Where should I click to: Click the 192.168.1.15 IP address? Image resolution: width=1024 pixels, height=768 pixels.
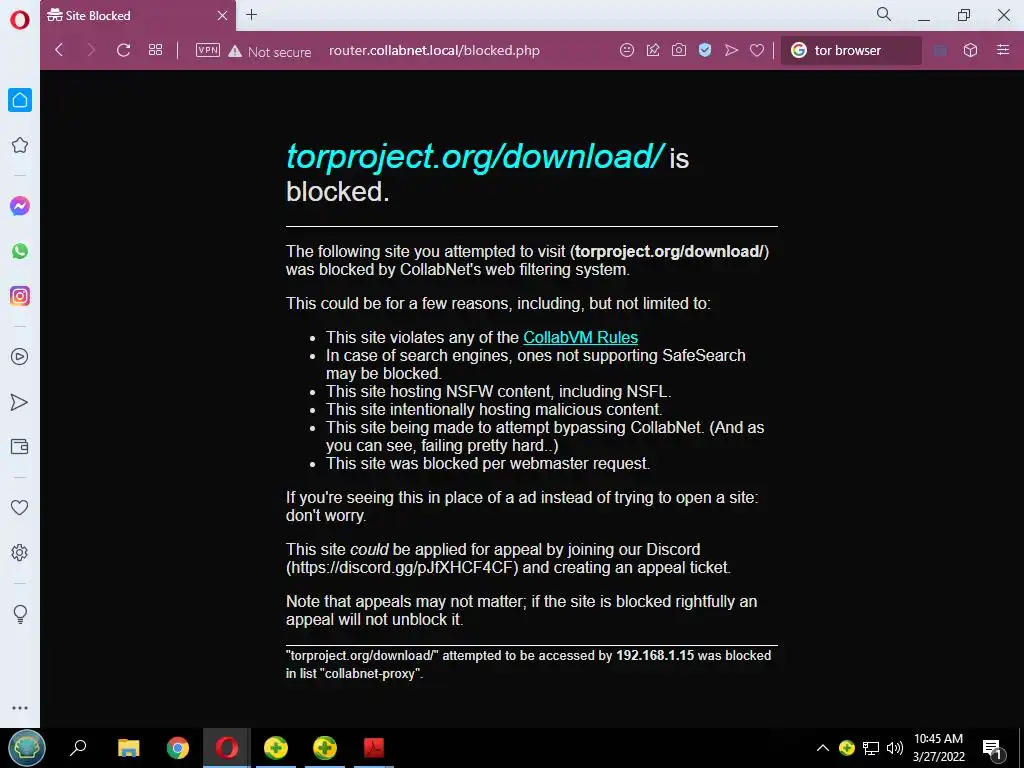click(655, 656)
